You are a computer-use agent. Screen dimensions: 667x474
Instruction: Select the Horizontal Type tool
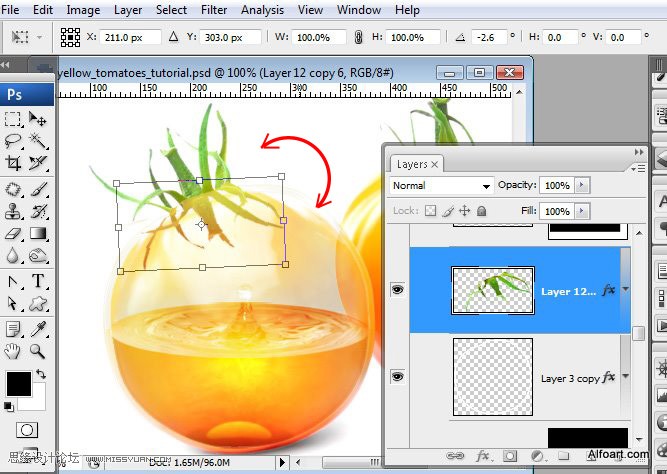[x=38, y=281]
